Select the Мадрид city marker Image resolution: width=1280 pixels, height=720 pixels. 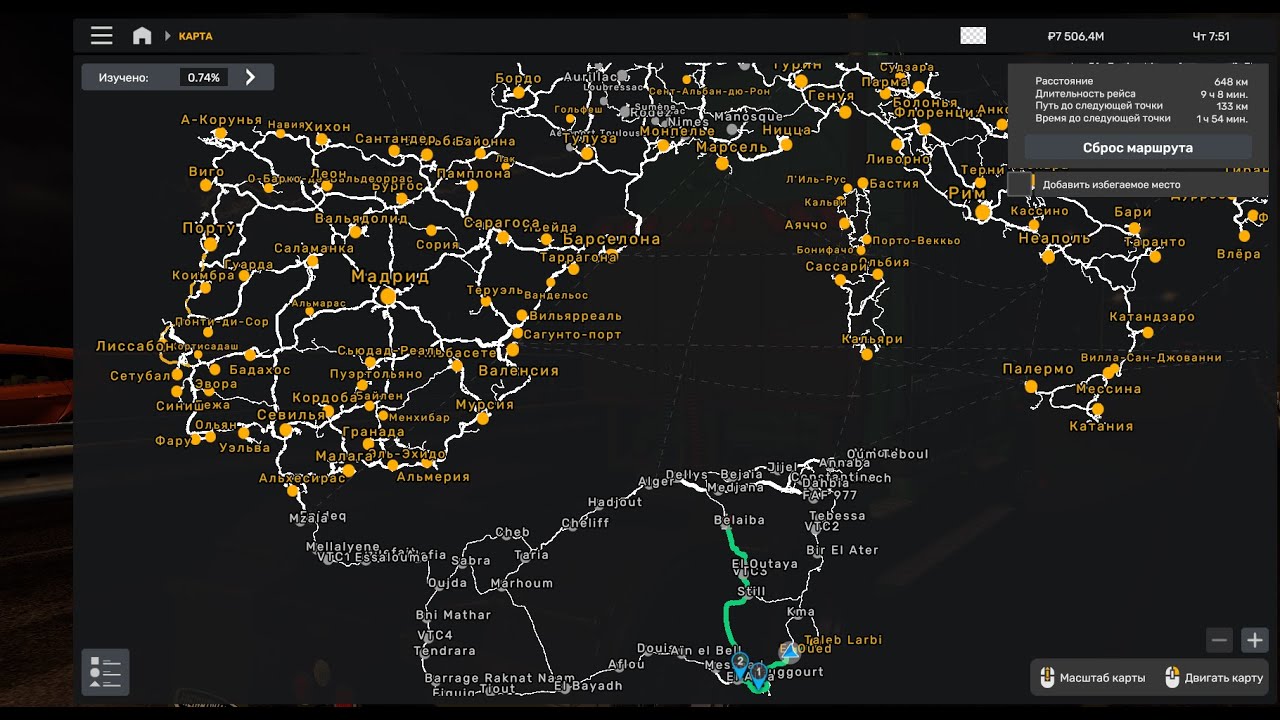pos(387,296)
